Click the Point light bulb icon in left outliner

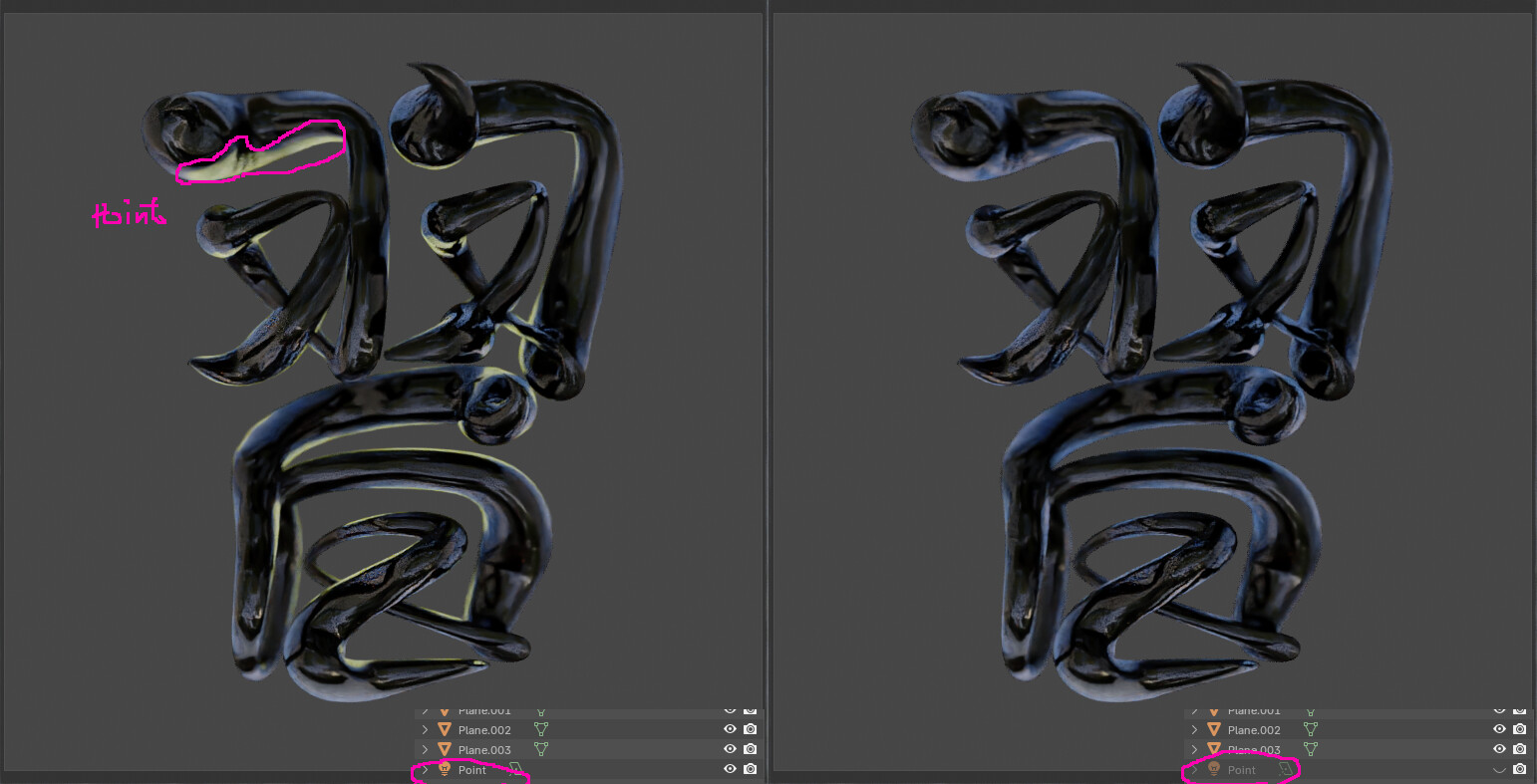tap(445, 769)
